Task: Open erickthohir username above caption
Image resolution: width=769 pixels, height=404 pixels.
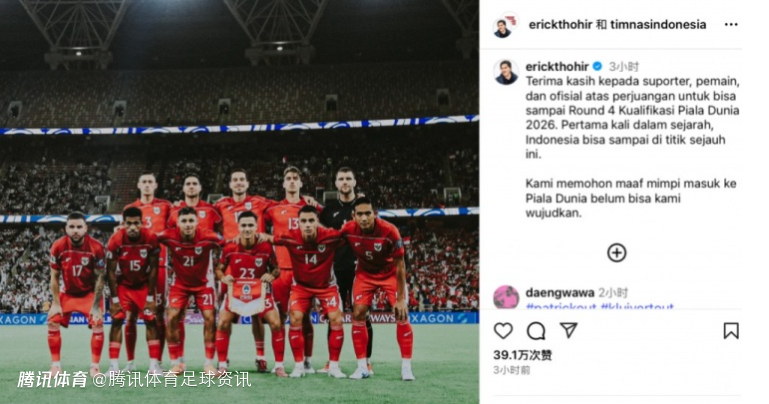Action: (x=557, y=66)
